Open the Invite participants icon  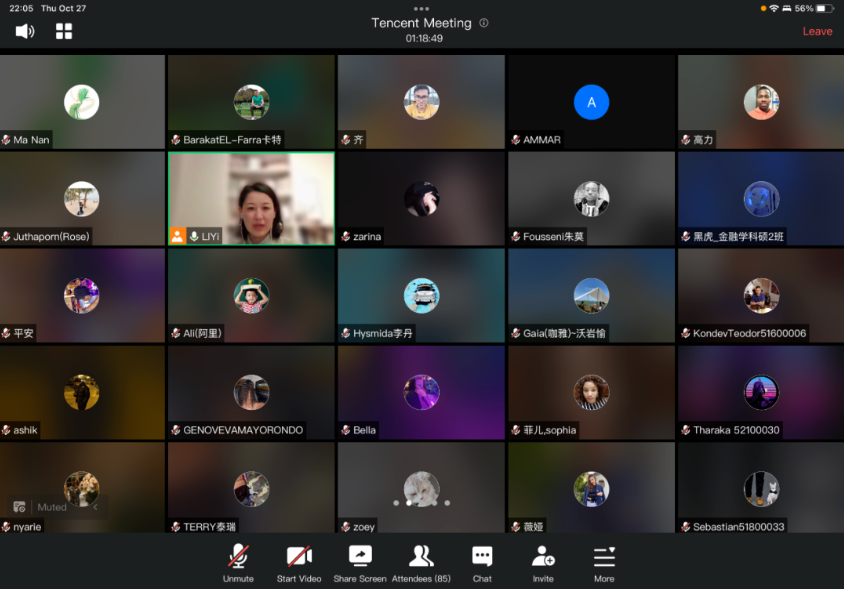(543, 563)
